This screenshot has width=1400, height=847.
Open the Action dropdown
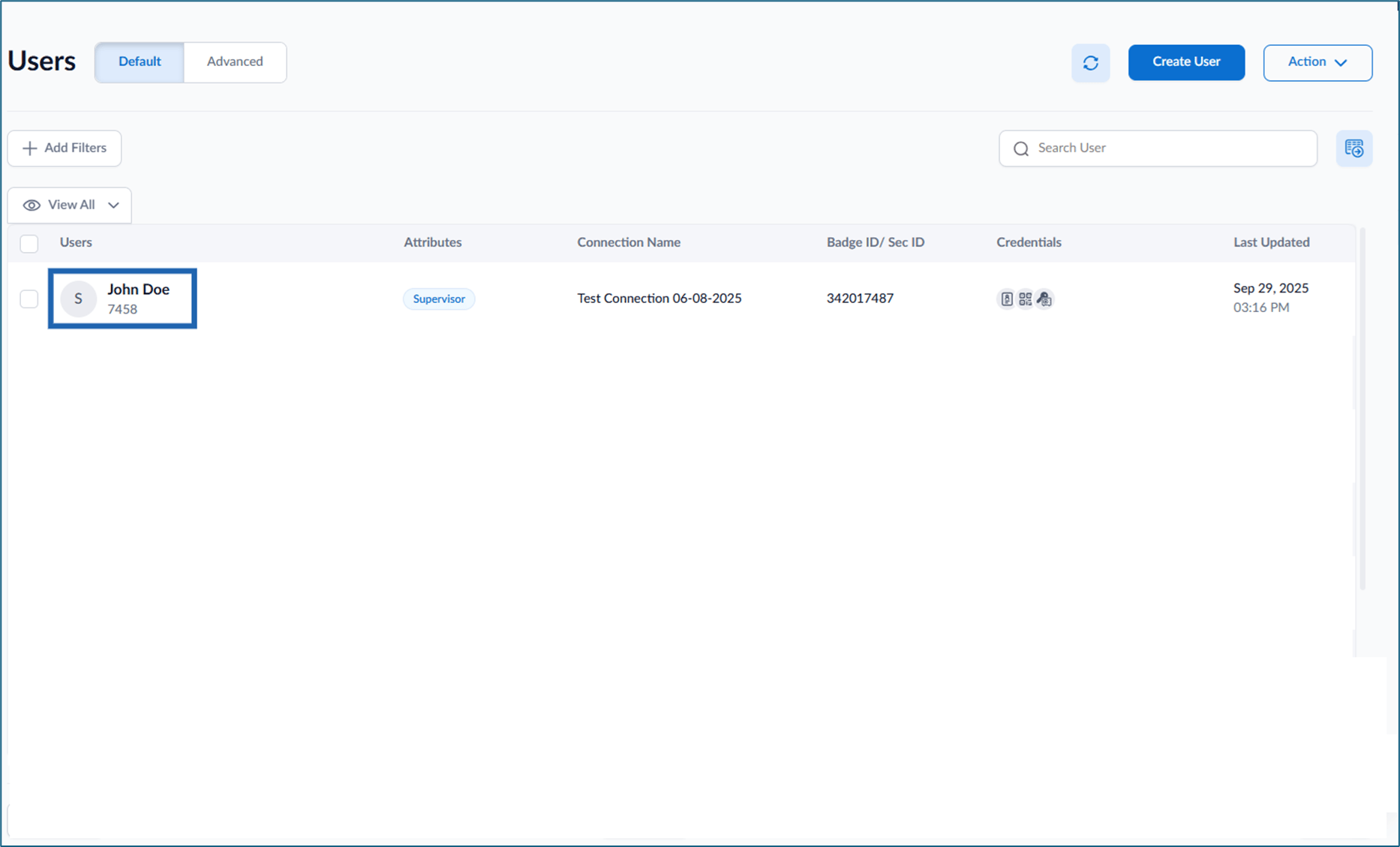(x=1317, y=62)
